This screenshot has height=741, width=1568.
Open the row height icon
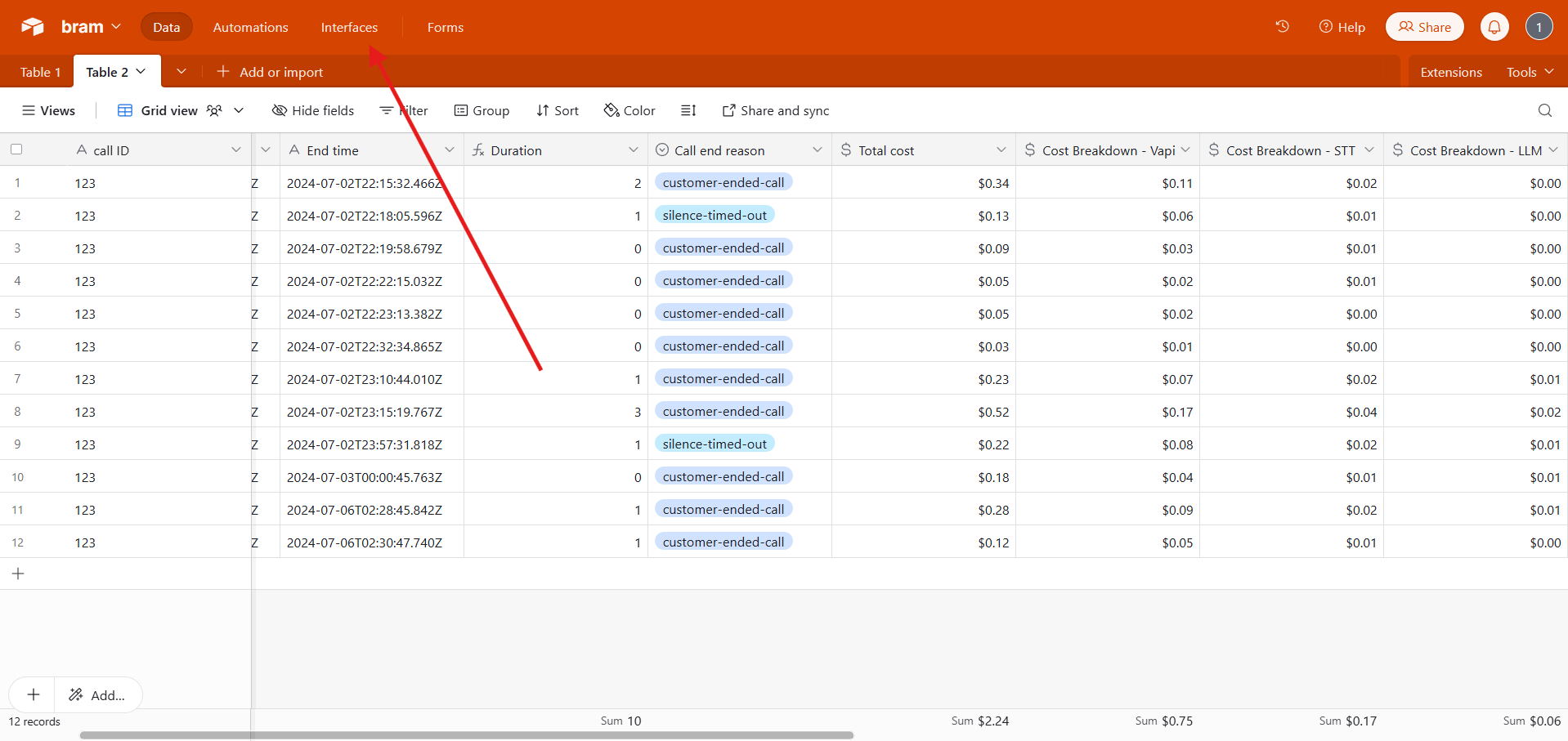(x=688, y=110)
